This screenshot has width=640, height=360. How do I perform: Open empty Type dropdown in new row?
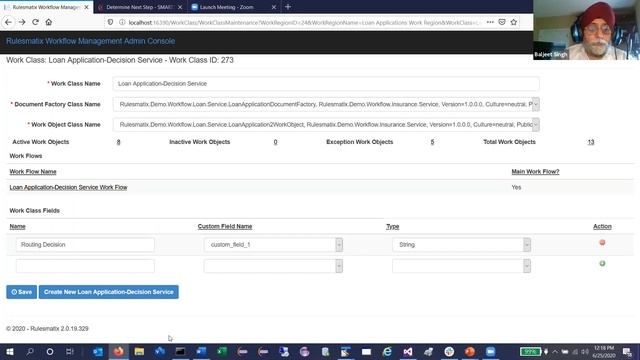tap(527, 266)
